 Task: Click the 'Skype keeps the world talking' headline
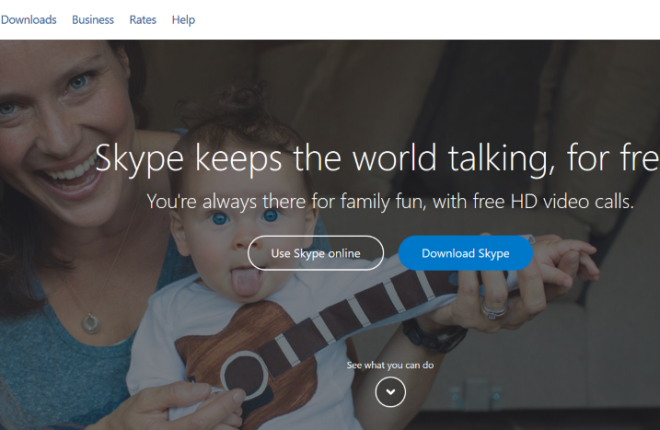pyautogui.click(x=377, y=159)
